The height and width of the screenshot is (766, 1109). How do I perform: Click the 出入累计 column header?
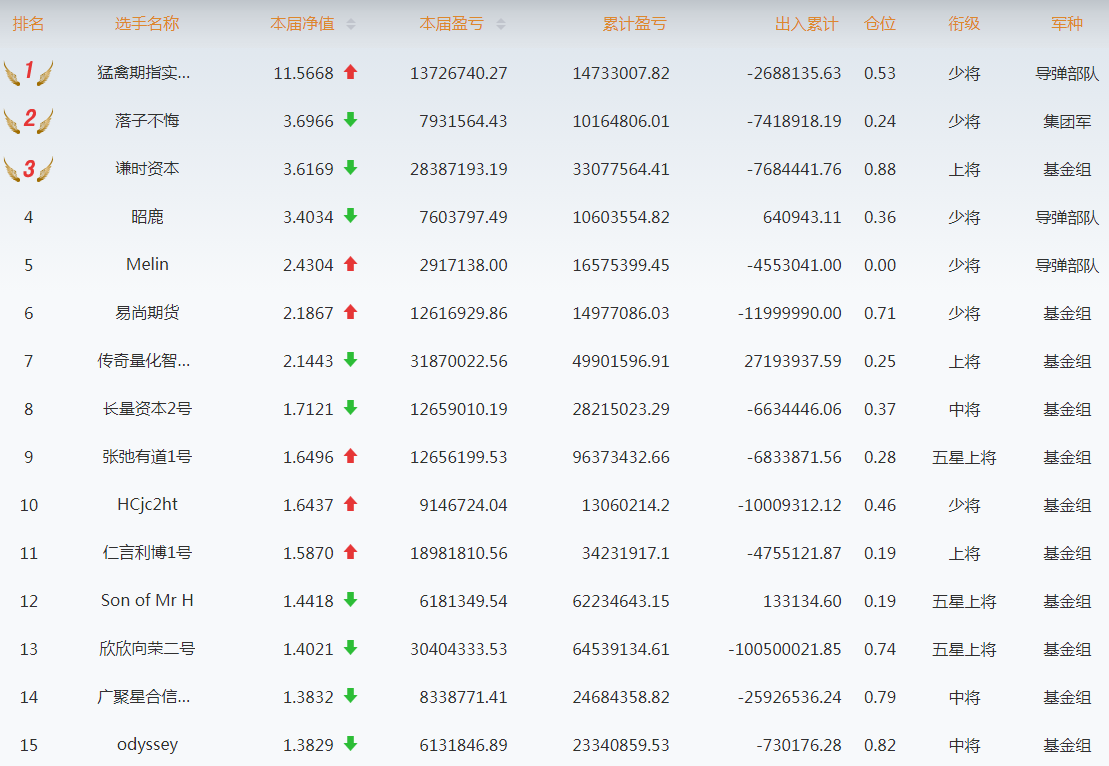click(x=806, y=24)
